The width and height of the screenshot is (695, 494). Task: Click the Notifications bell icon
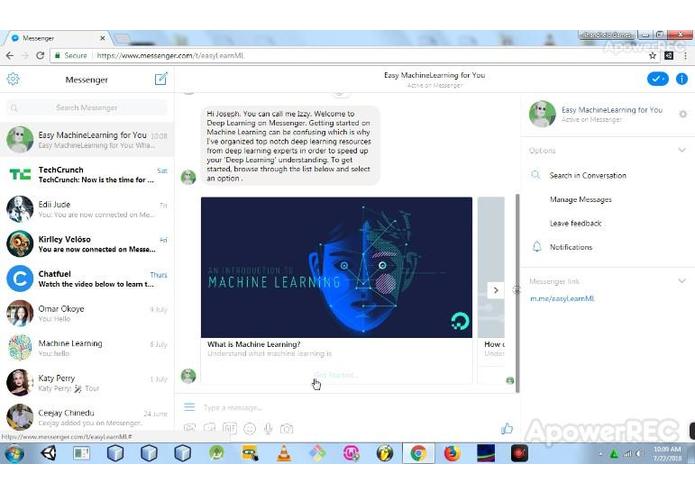[537, 247]
